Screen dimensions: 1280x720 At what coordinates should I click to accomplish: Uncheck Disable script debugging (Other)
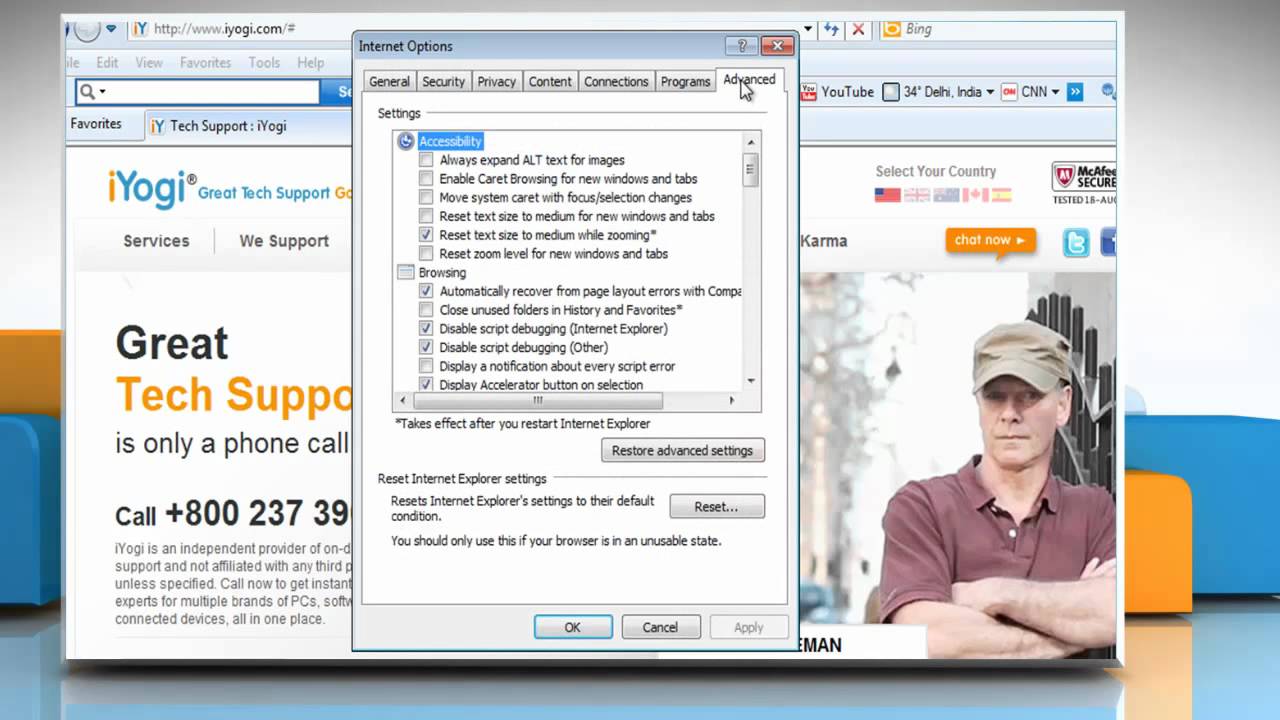pos(426,347)
